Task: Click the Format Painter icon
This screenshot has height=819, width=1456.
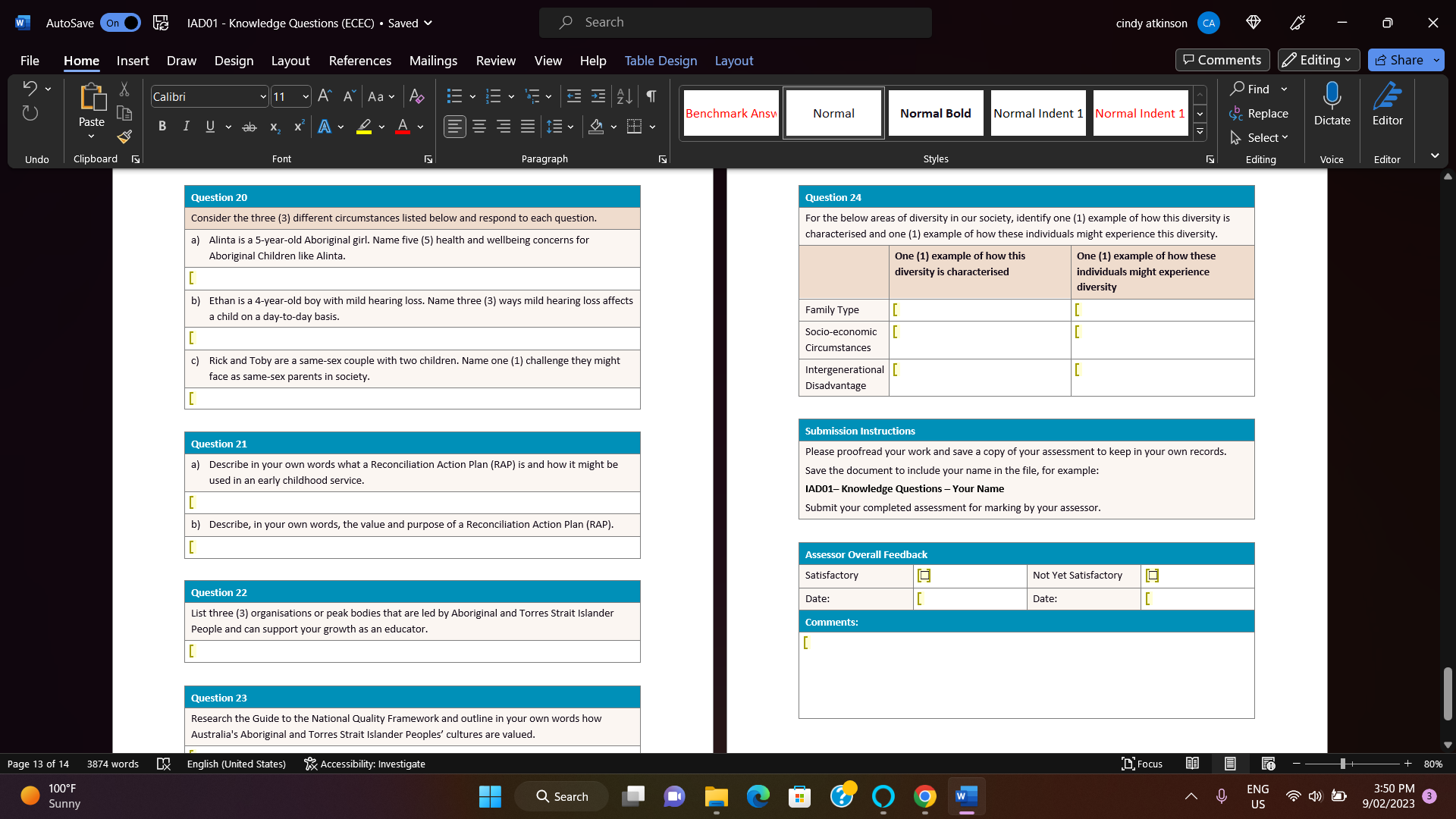Action: [x=124, y=137]
